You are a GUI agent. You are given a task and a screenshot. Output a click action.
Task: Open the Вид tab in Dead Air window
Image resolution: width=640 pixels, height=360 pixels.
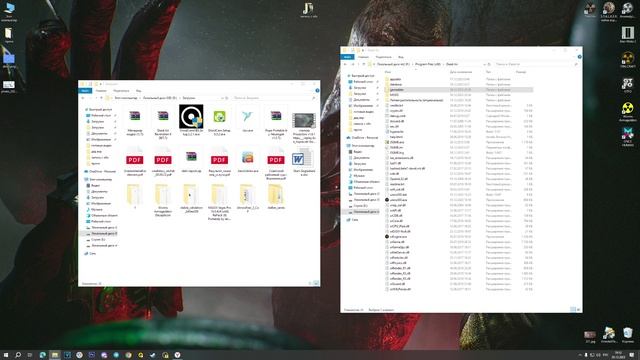coord(401,57)
